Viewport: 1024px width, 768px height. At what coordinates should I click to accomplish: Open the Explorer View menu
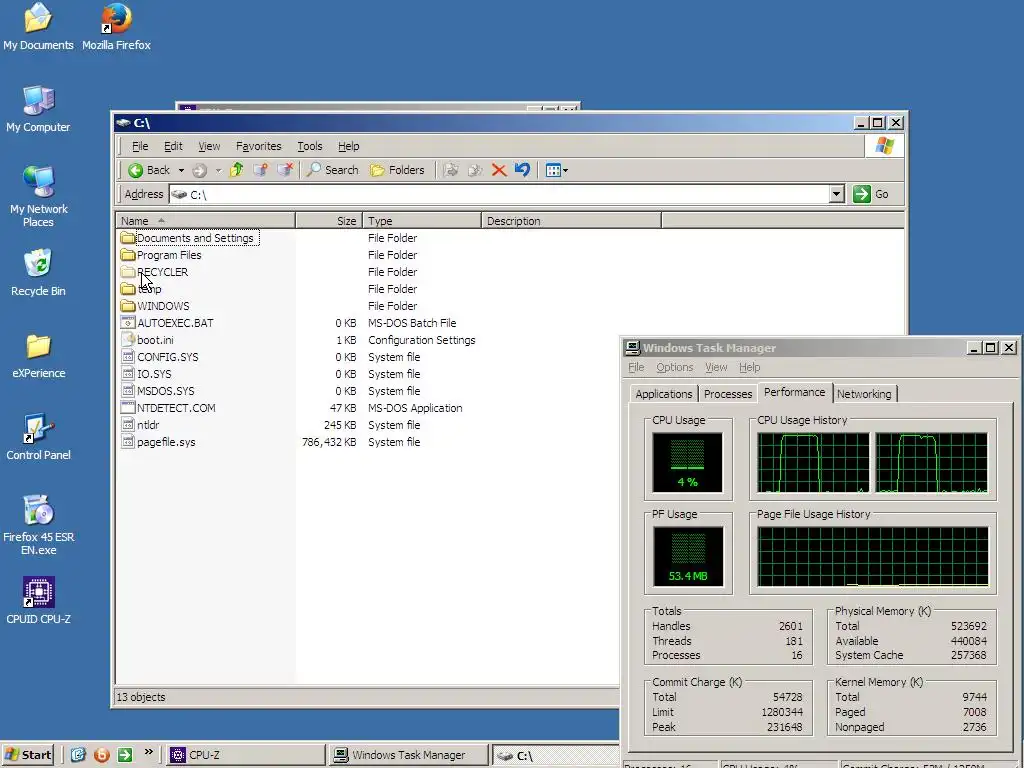(209, 146)
